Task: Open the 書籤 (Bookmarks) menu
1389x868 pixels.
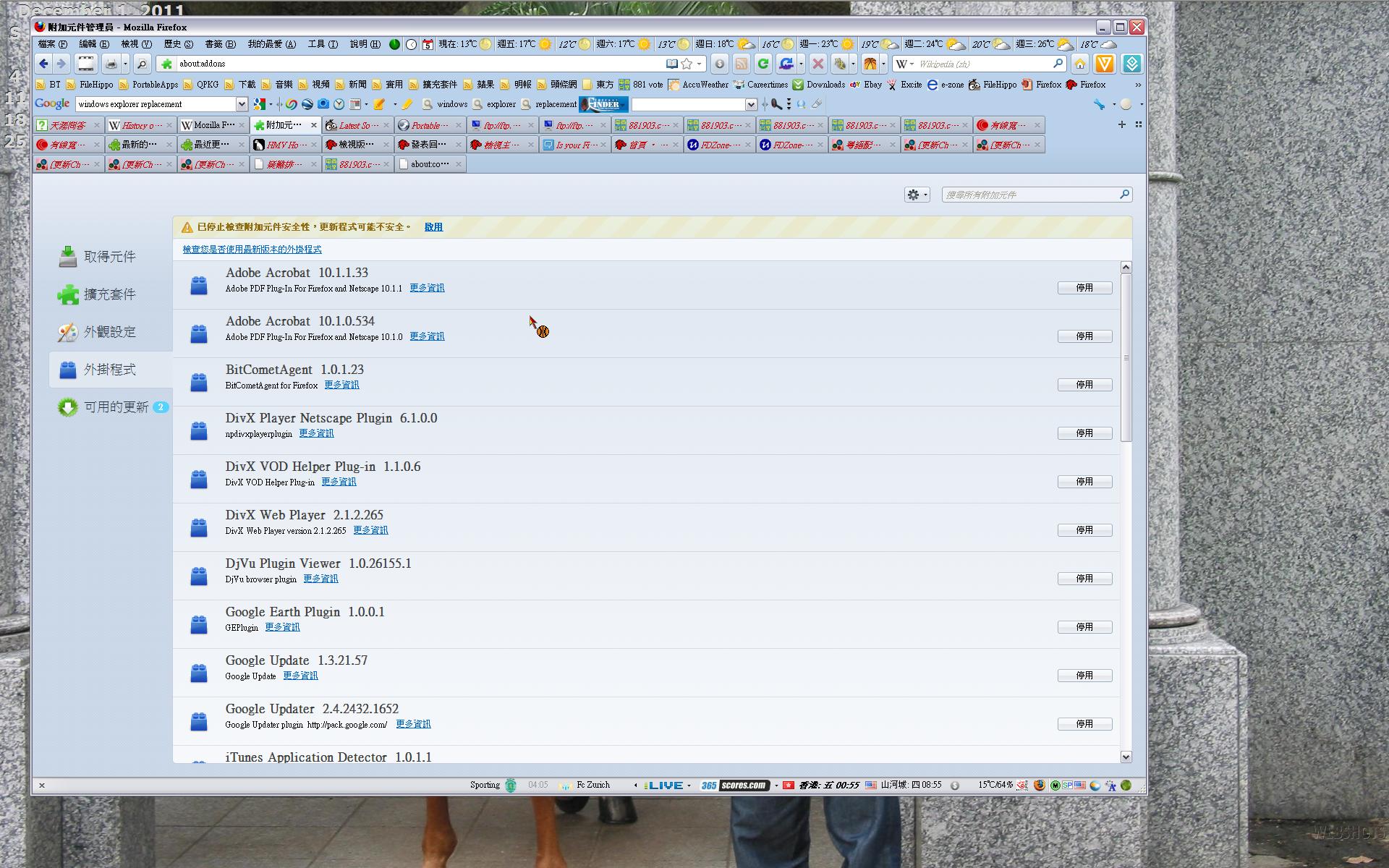Action: [x=220, y=44]
